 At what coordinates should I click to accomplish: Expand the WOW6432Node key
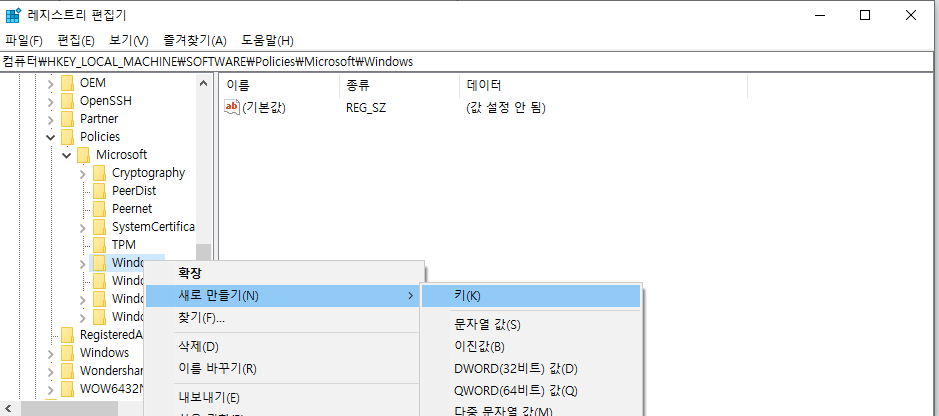coord(51,389)
